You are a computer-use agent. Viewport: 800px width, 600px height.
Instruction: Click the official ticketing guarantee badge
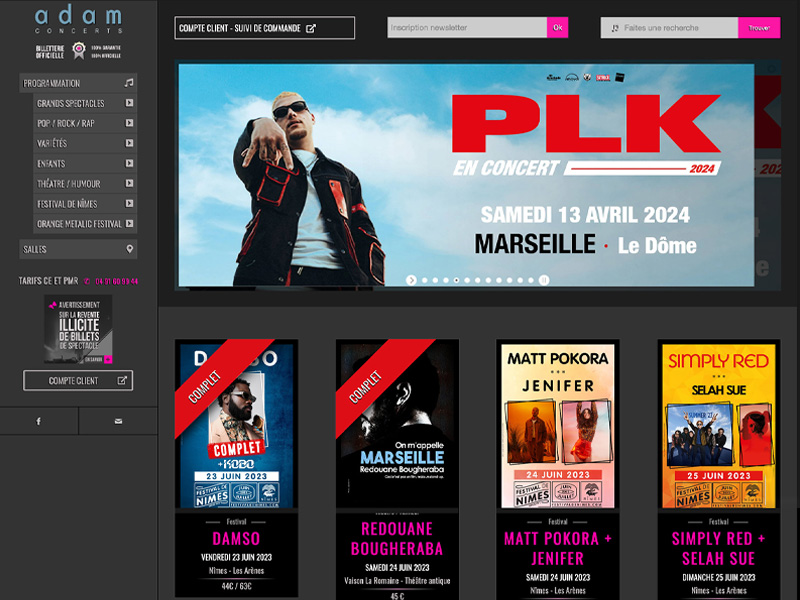[x=78, y=51]
